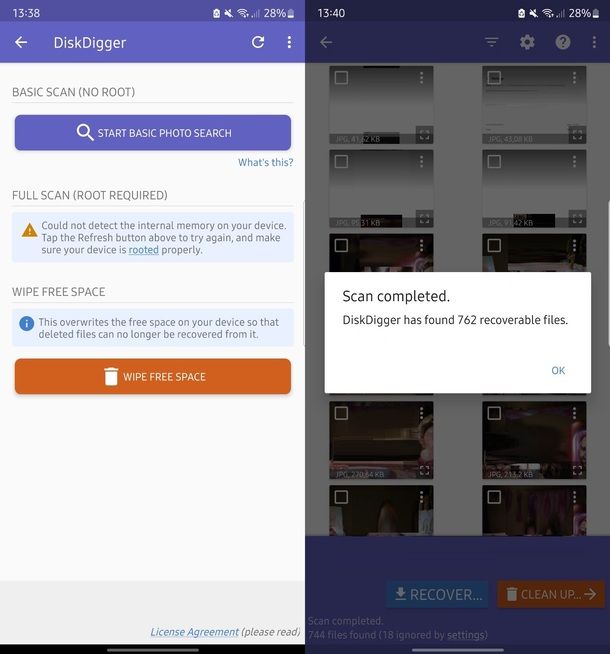The image size is (610, 654).
Task: Tap the Recover button
Action: [x=437, y=594]
